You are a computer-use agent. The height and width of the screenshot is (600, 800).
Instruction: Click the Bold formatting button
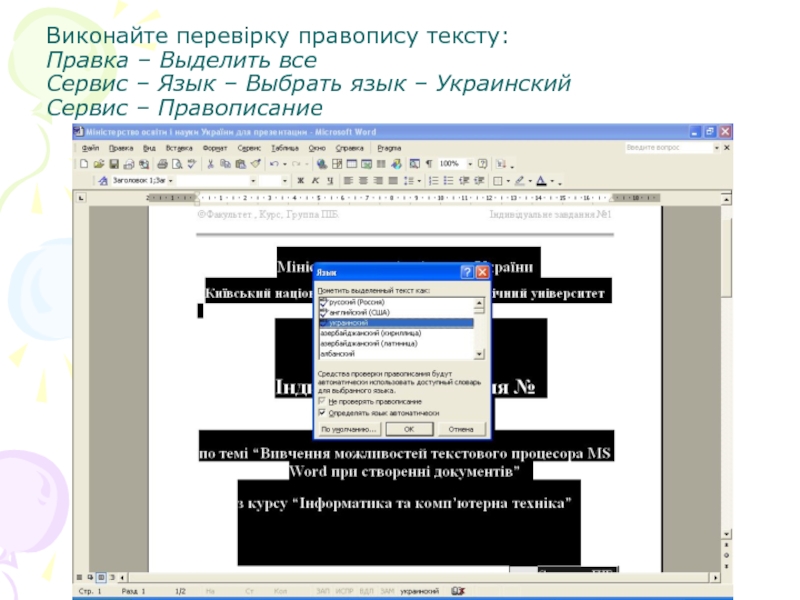point(300,181)
